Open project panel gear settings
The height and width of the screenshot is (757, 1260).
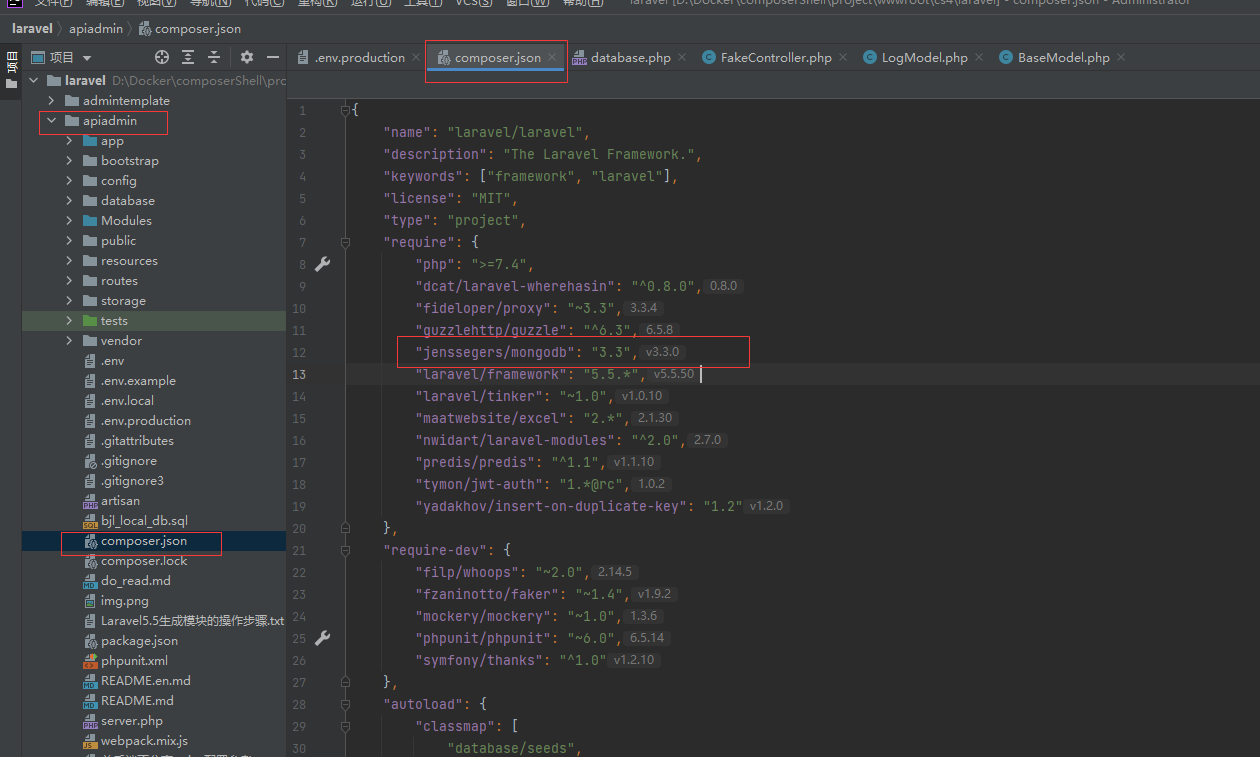[247, 58]
